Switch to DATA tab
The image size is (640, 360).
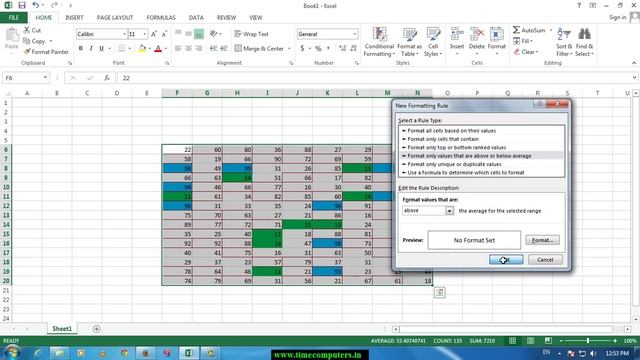pyautogui.click(x=196, y=18)
